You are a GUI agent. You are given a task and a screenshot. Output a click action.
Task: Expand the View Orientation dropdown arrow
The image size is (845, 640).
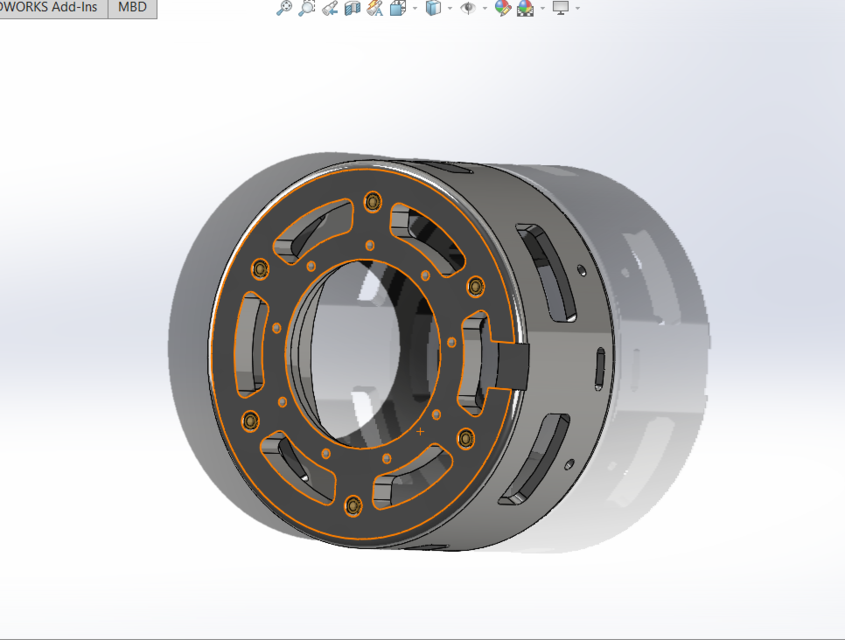(x=413, y=8)
